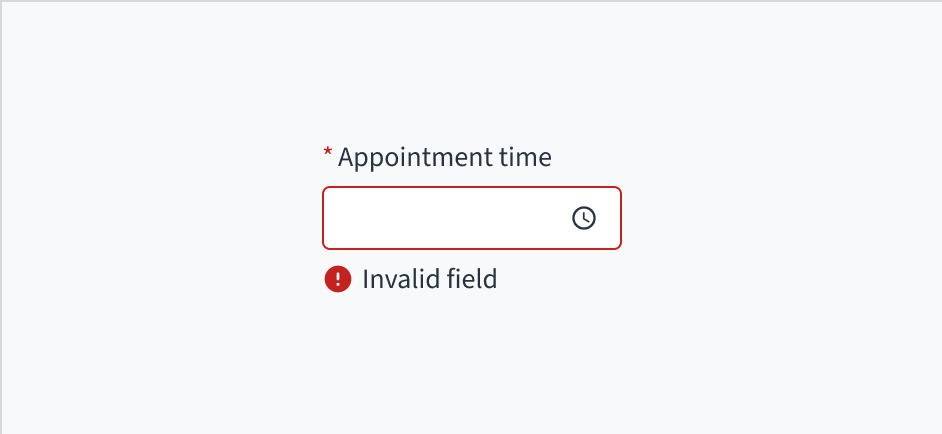The image size is (942, 434).
Task: Click the alert icon beside Invalid field
Action: click(x=338, y=279)
